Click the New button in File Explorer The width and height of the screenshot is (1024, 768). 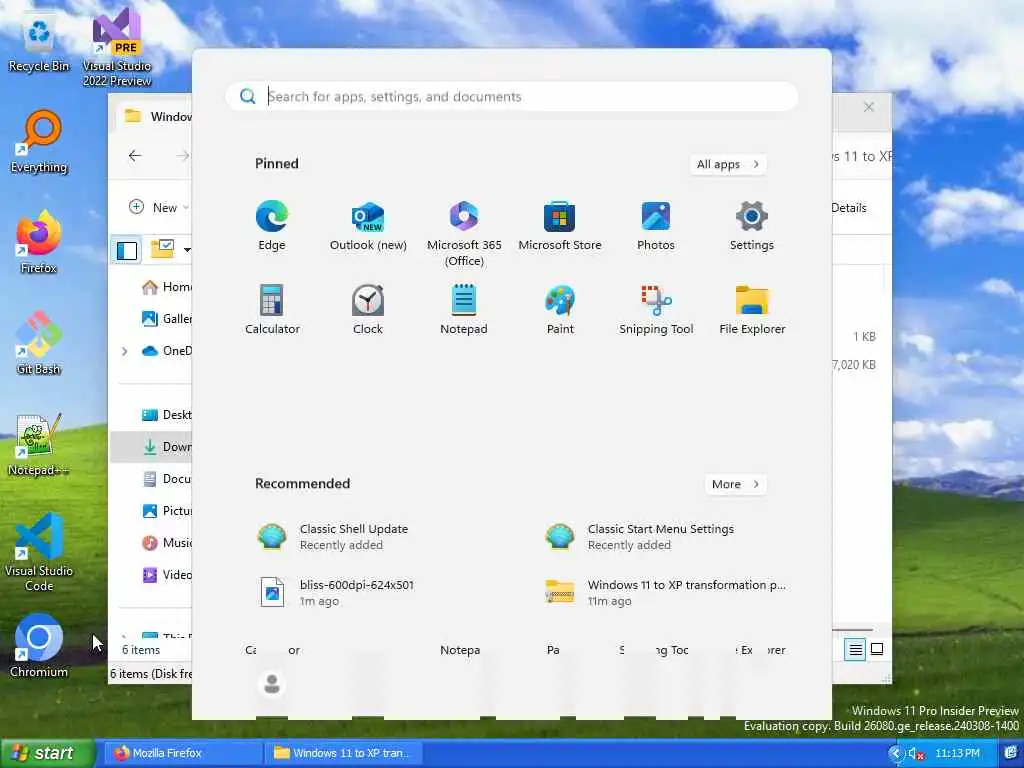click(159, 207)
